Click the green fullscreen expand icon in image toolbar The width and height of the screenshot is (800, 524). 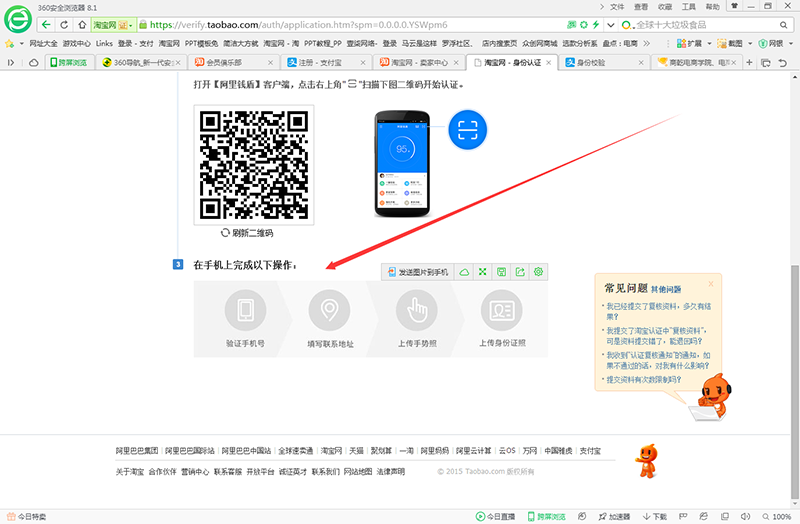coord(483,272)
